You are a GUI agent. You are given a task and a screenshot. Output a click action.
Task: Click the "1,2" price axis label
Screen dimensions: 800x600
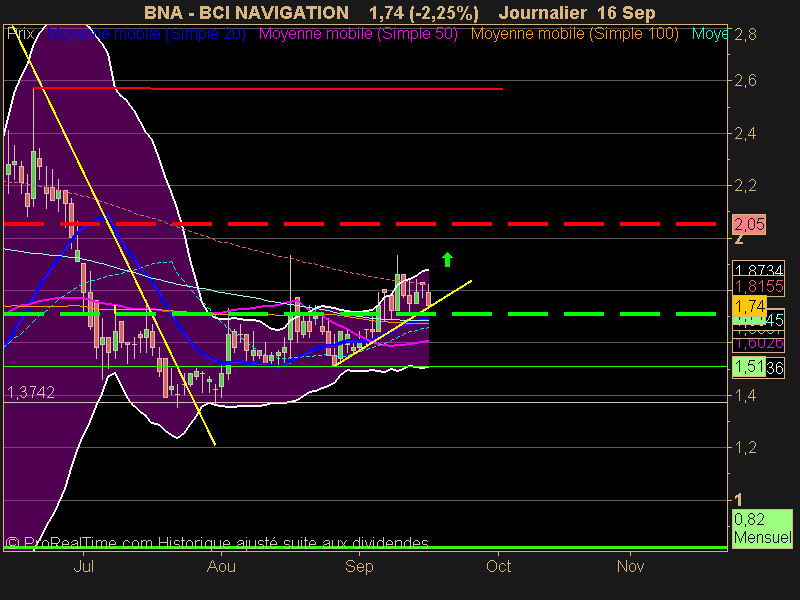(745, 447)
